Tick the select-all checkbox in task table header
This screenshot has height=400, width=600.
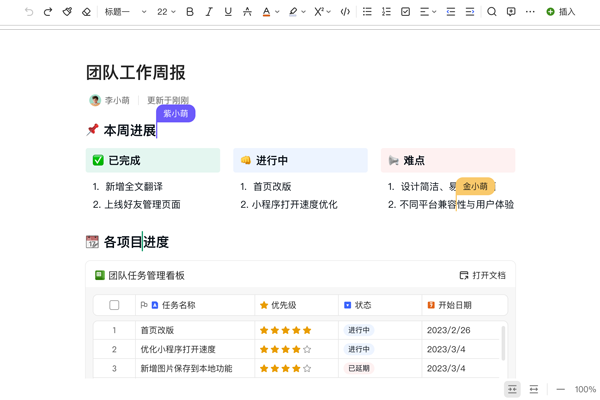114,305
